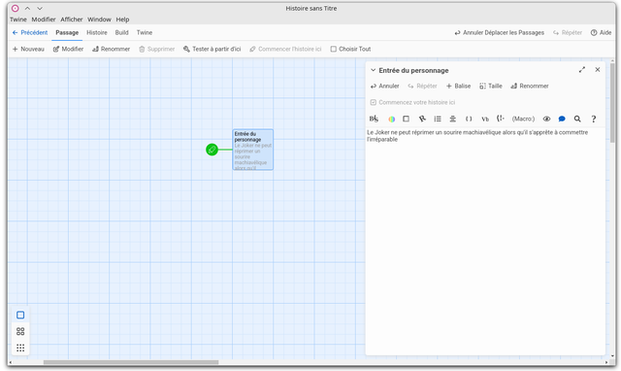
Task: Show passages as names only icon
Action: point(20,331)
